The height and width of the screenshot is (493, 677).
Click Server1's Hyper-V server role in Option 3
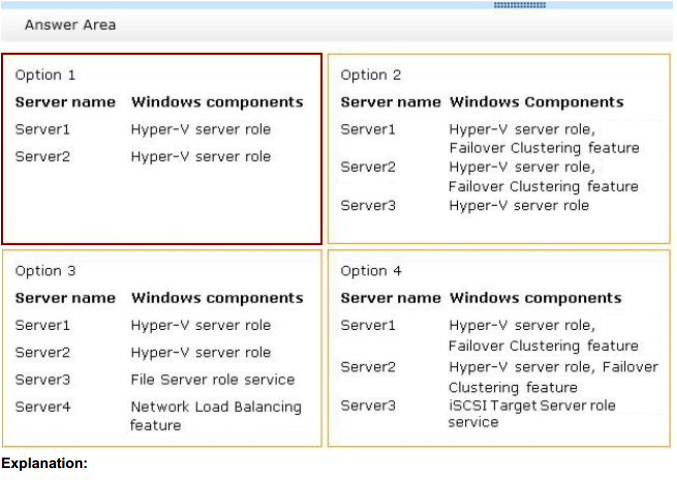201,326
